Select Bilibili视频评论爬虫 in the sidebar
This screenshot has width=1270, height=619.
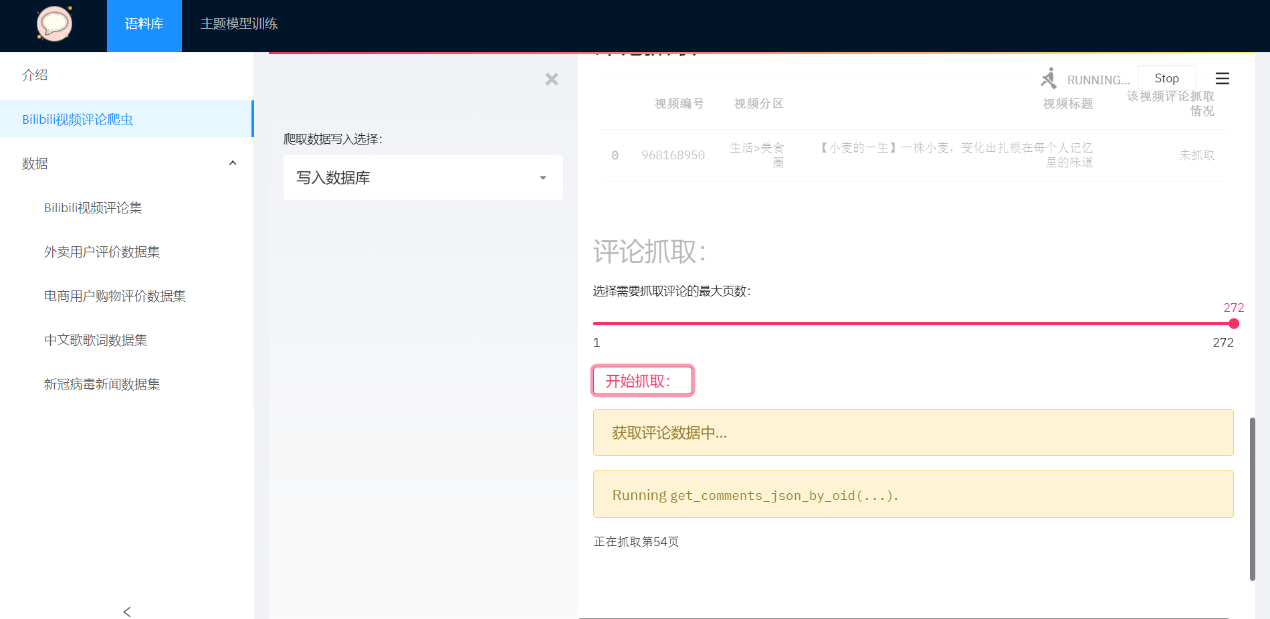point(126,119)
